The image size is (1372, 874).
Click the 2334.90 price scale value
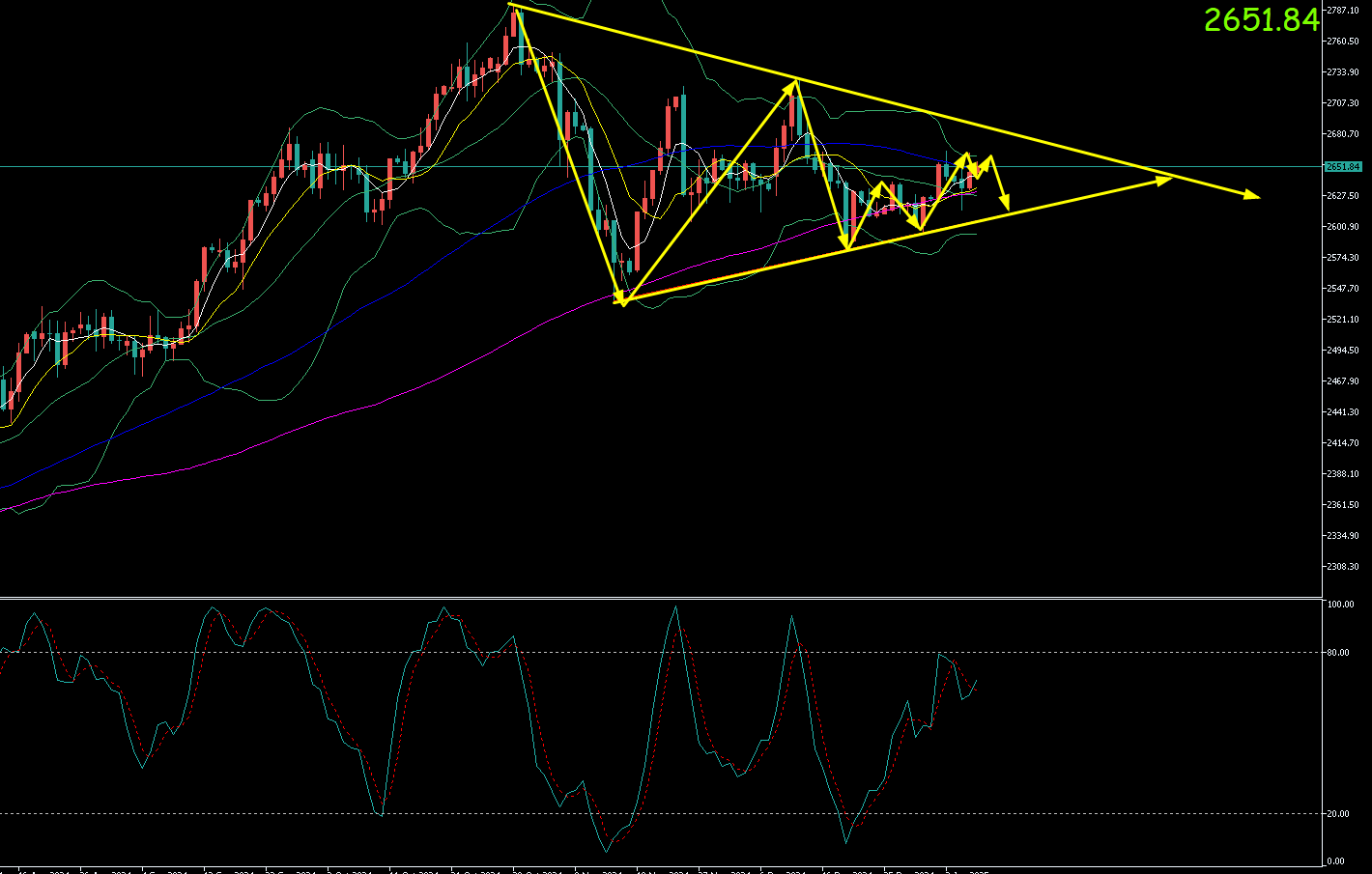(x=1343, y=536)
